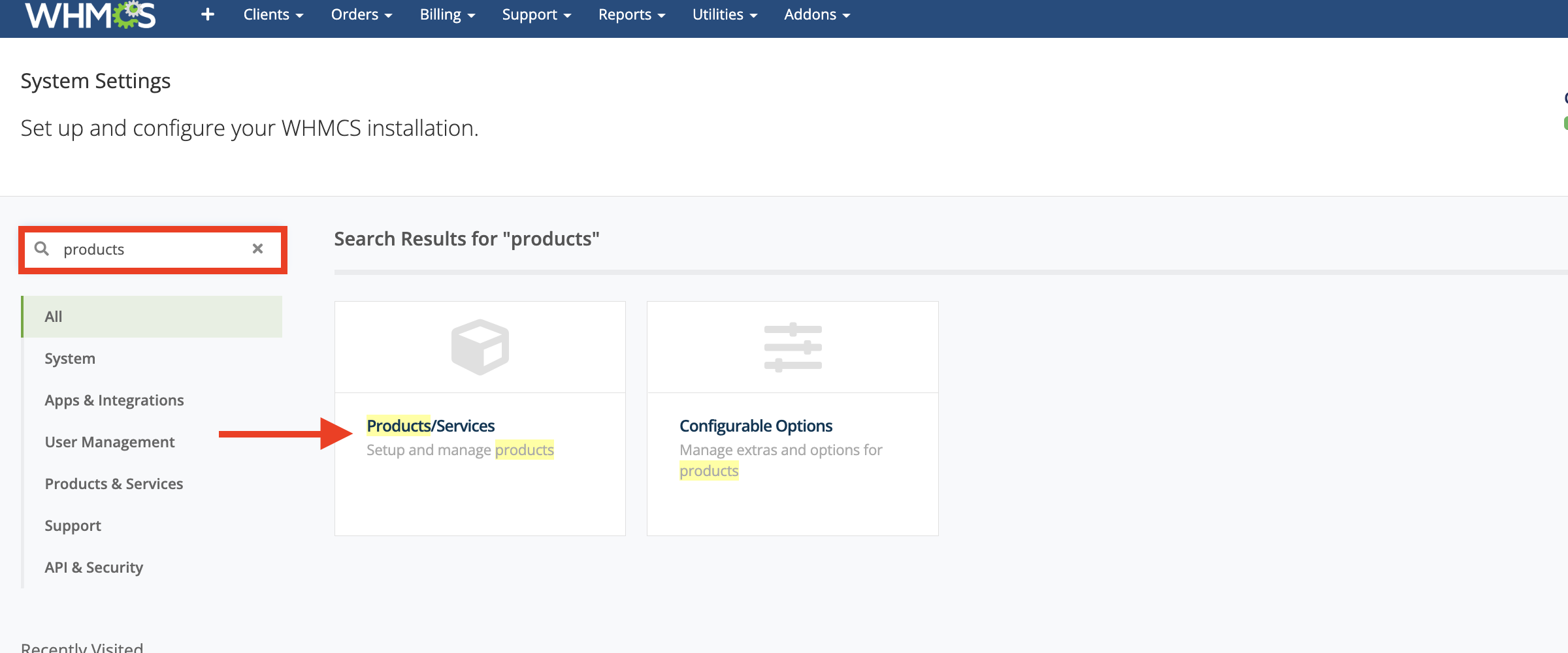Open the Billing dropdown menu

coord(447,14)
